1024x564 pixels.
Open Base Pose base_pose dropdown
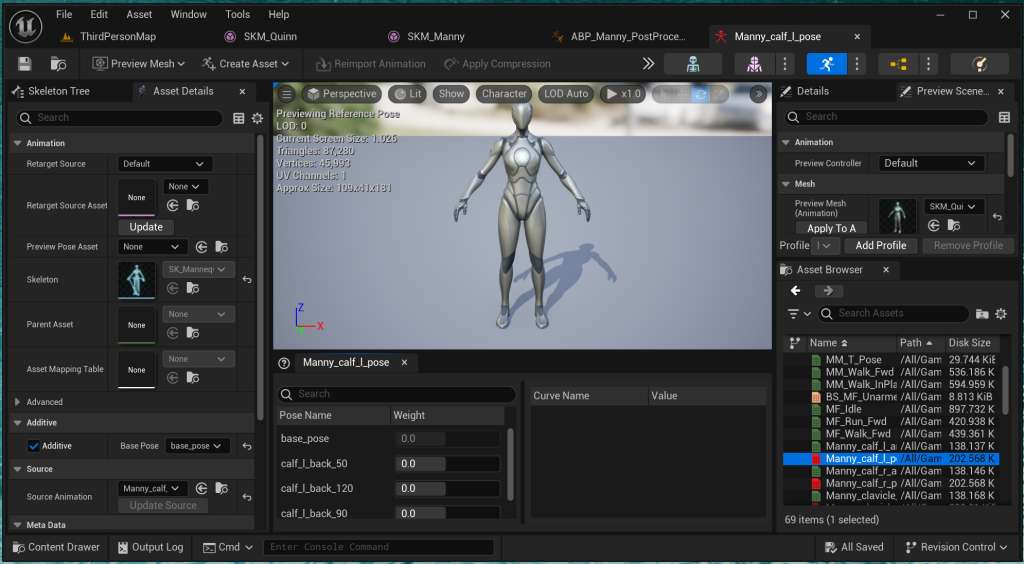point(197,446)
